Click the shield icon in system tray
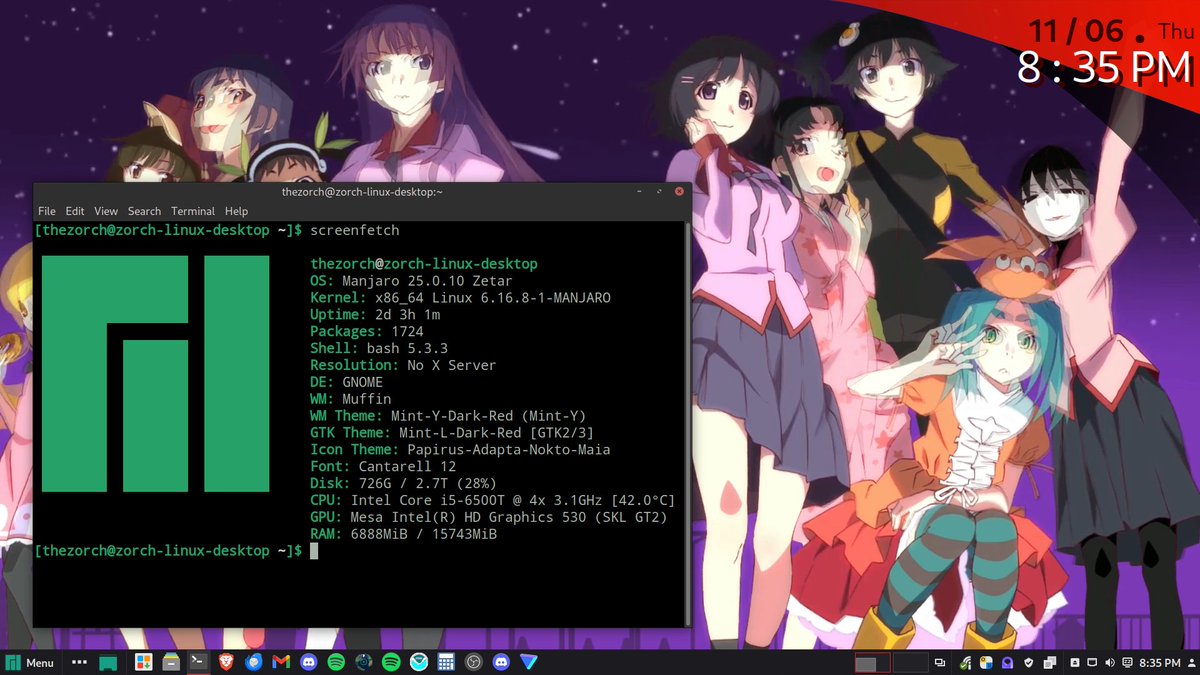This screenshot has height=675, width=1200. tap(1028, 662)
